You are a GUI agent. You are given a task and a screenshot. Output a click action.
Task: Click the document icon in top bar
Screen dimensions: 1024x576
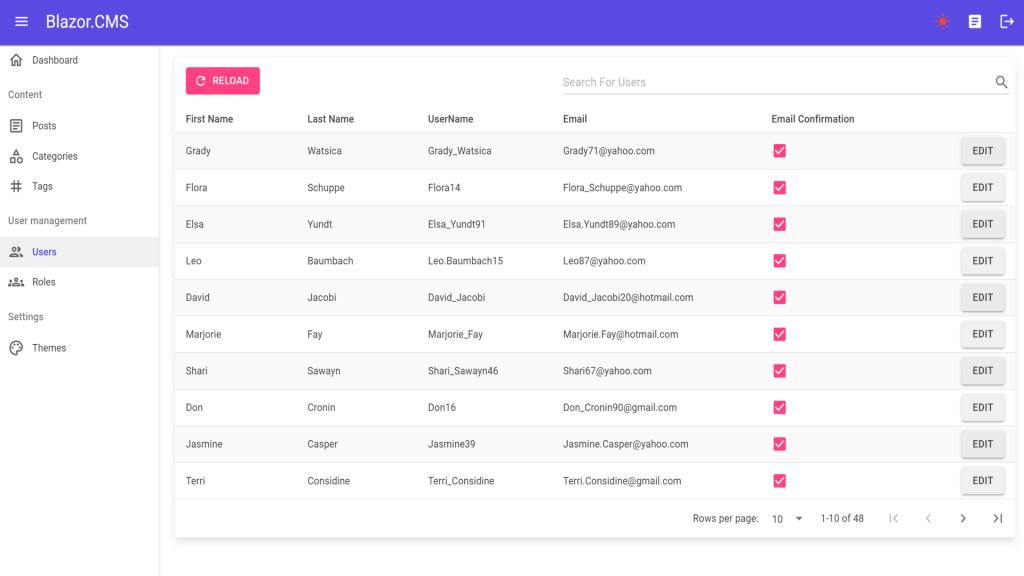[x=975, y=22]
